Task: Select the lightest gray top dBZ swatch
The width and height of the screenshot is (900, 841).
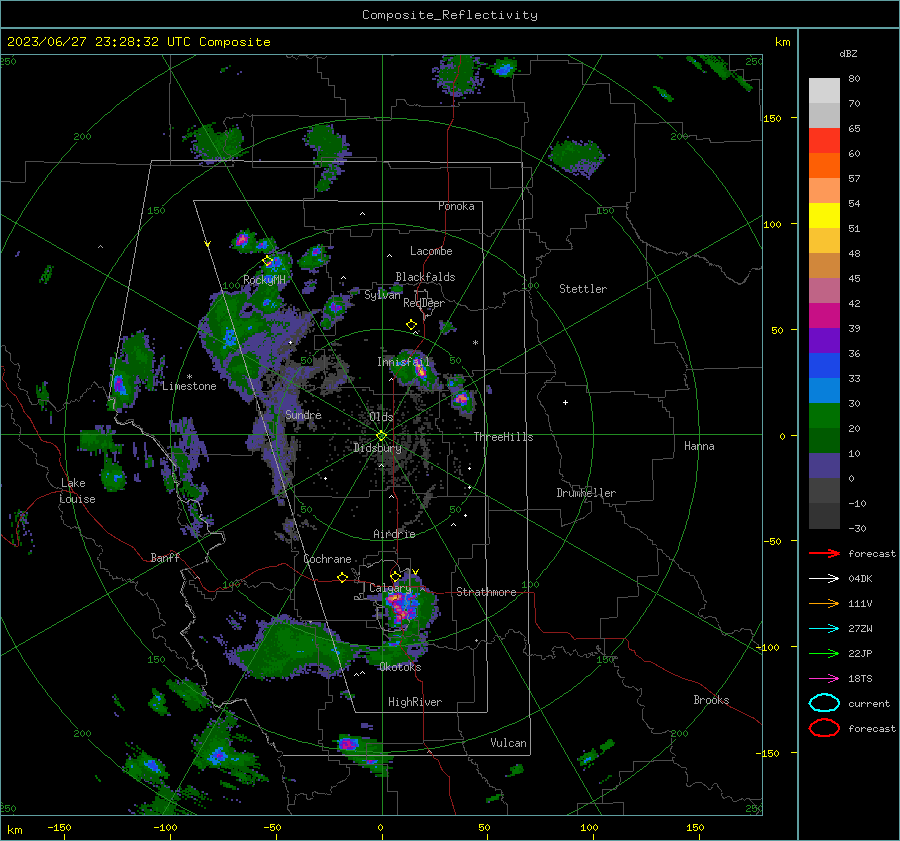Action: pyautogui.click(x=824, y=91)
